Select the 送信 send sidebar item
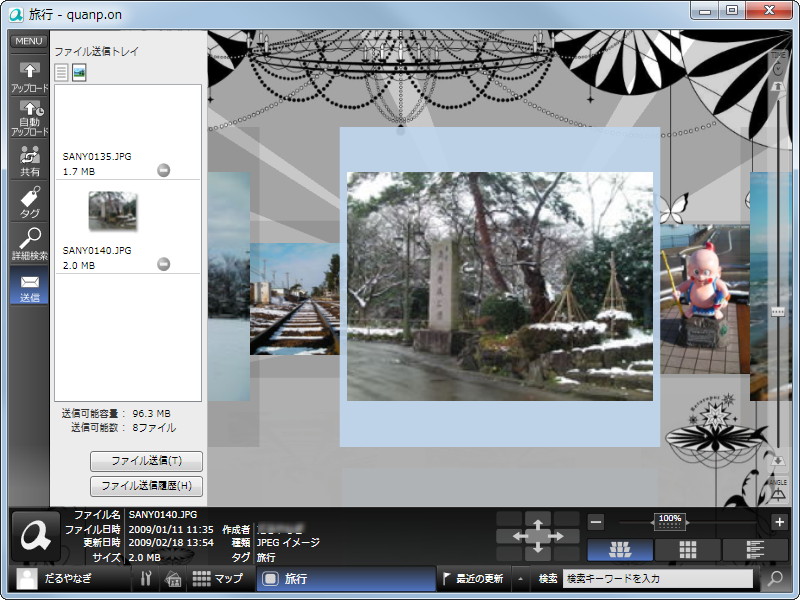Screen dimensions: 800x600 pos(30,286)
